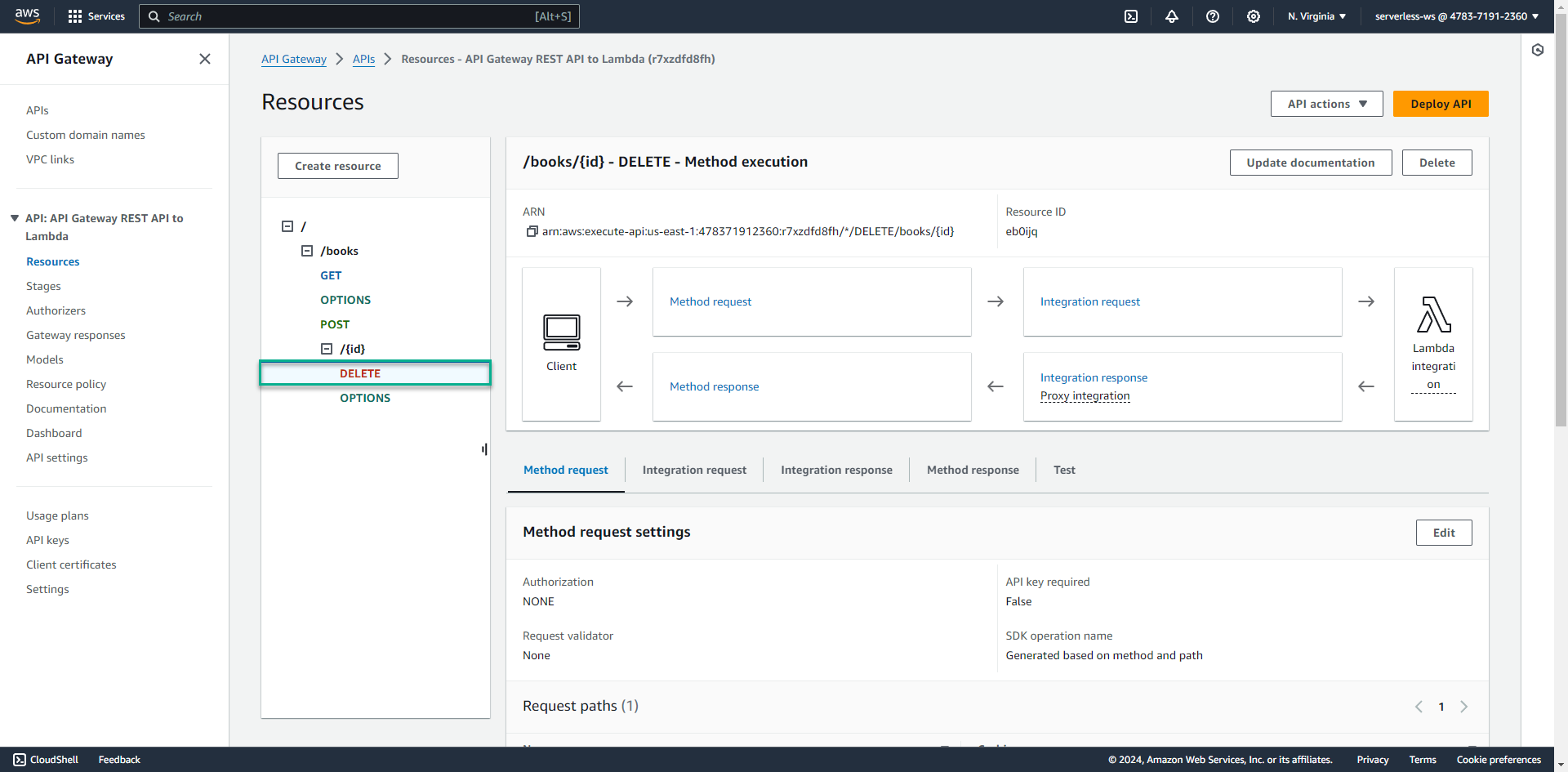Click the Deploy API button

click(1441, 104)
